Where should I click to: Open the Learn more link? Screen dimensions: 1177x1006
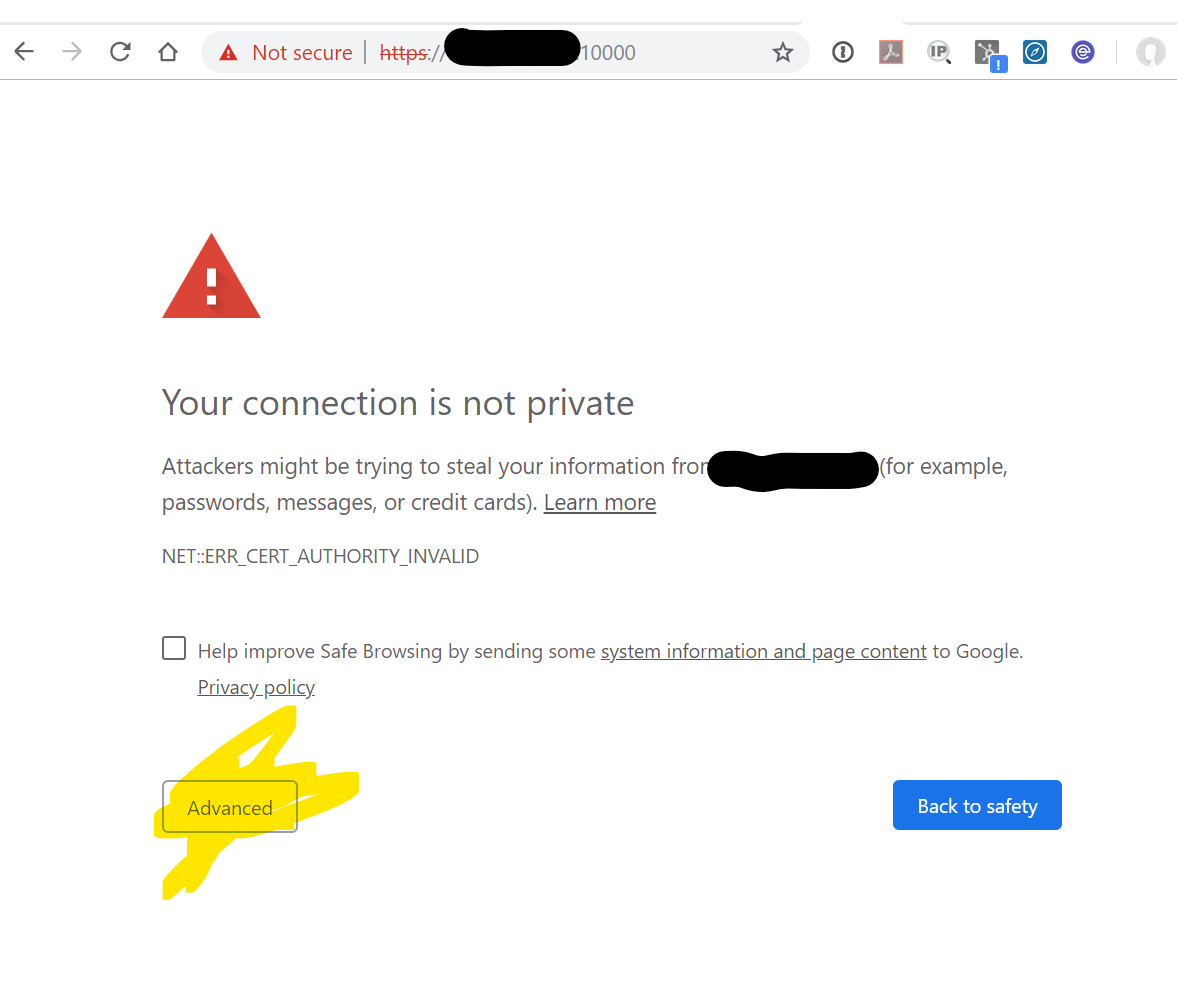point(600,502)
